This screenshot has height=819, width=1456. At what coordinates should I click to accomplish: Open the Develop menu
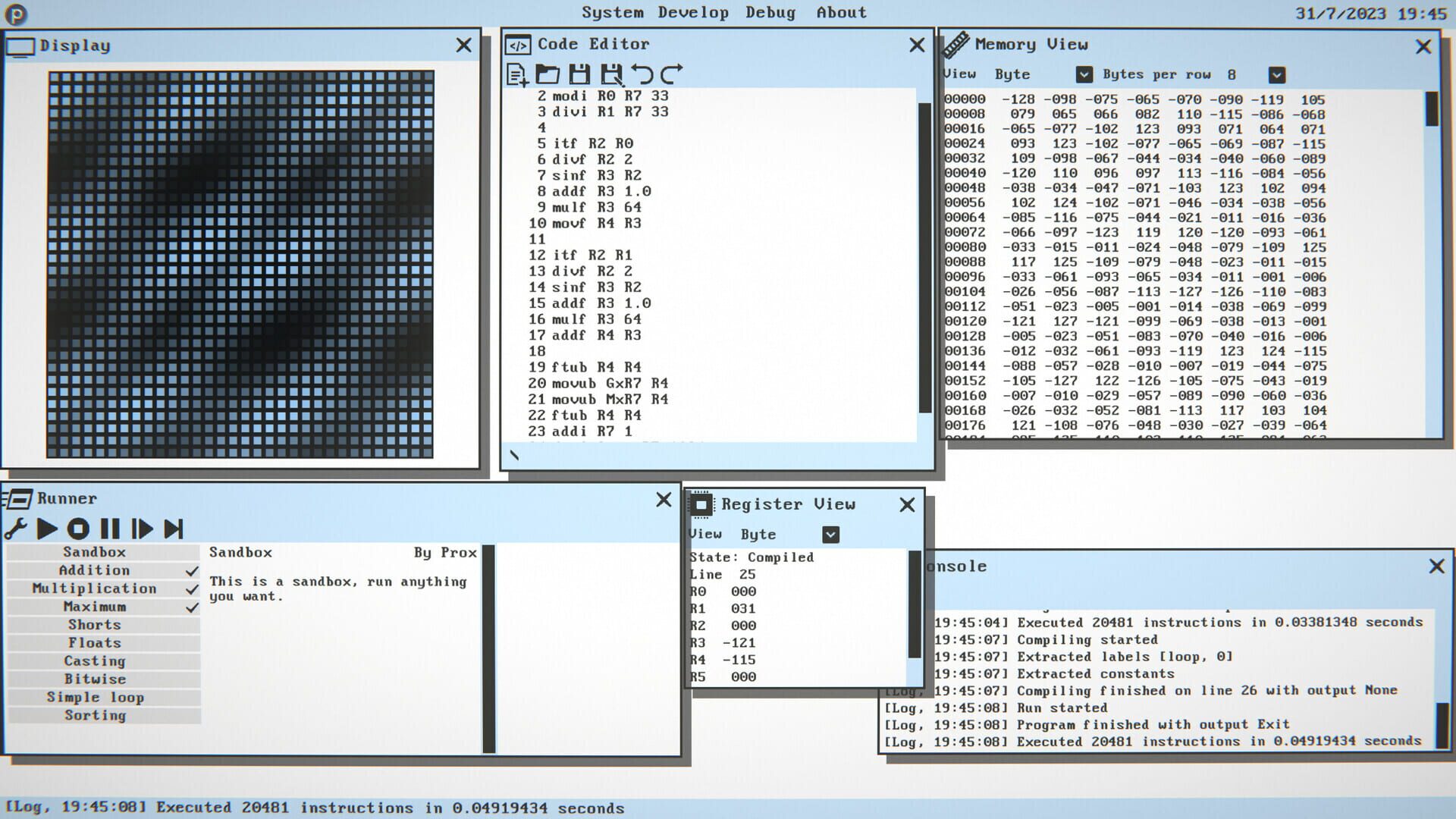(692, 12)
